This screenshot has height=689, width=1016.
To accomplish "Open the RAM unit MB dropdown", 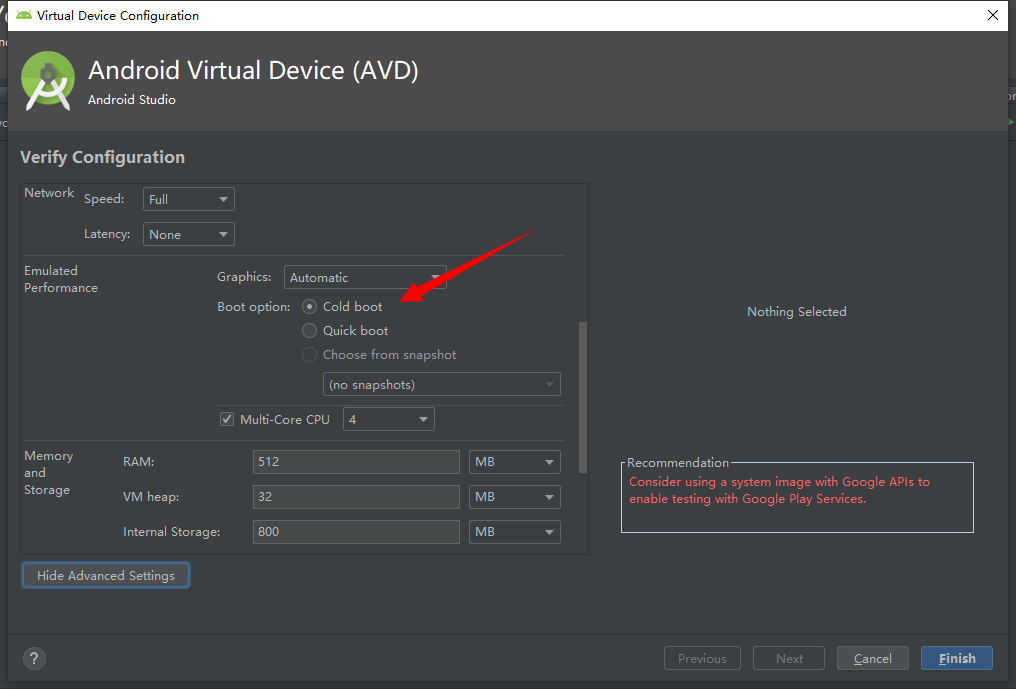I will click(514, 462).
